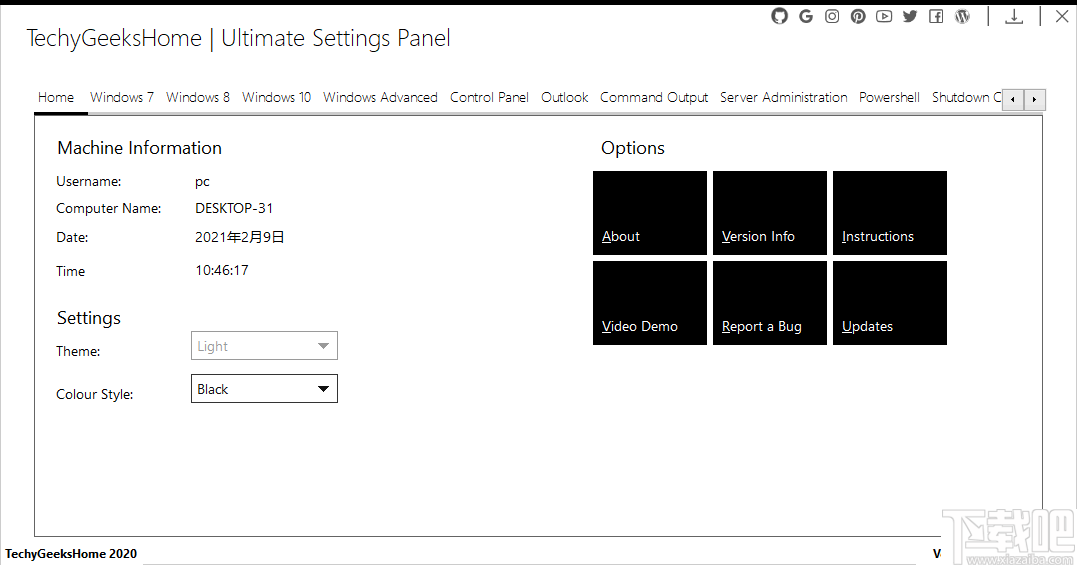The height and width of the screenshot is (565, 1077).
Task: Click the username value pc
Action: coord(202,182)
